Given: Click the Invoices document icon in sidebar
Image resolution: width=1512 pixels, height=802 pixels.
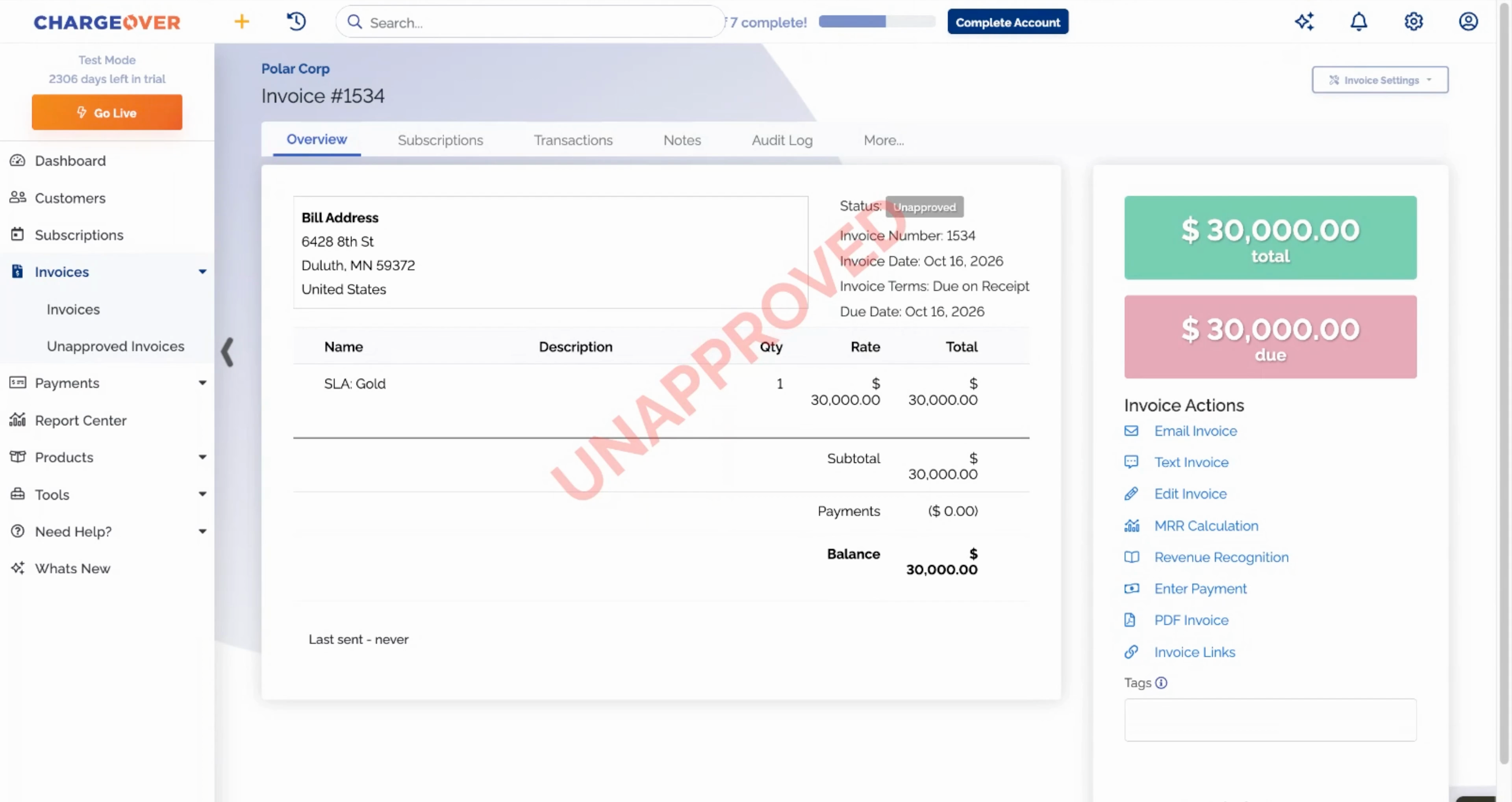Looking at the screenshot, I should point(18,271).
